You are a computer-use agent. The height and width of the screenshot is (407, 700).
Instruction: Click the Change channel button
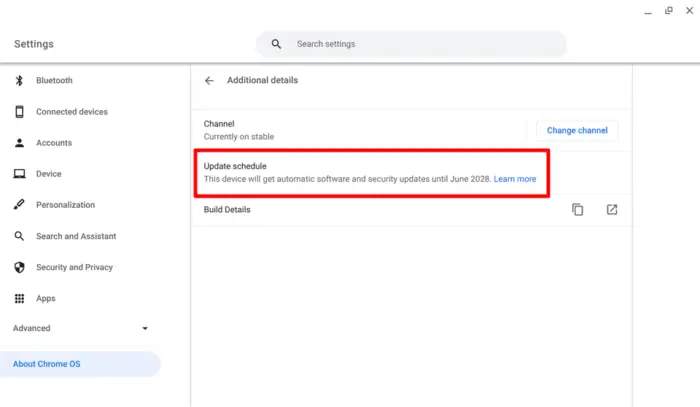[577, 130]
